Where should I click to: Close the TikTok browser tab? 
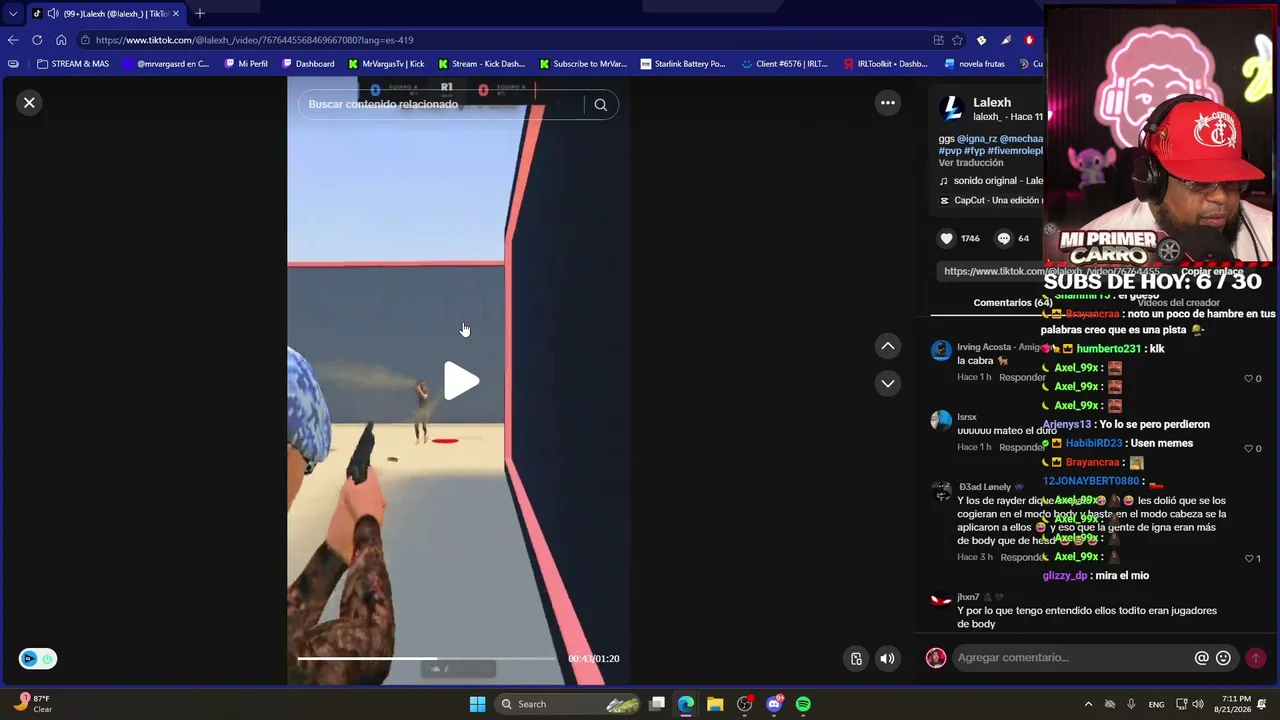176,13
